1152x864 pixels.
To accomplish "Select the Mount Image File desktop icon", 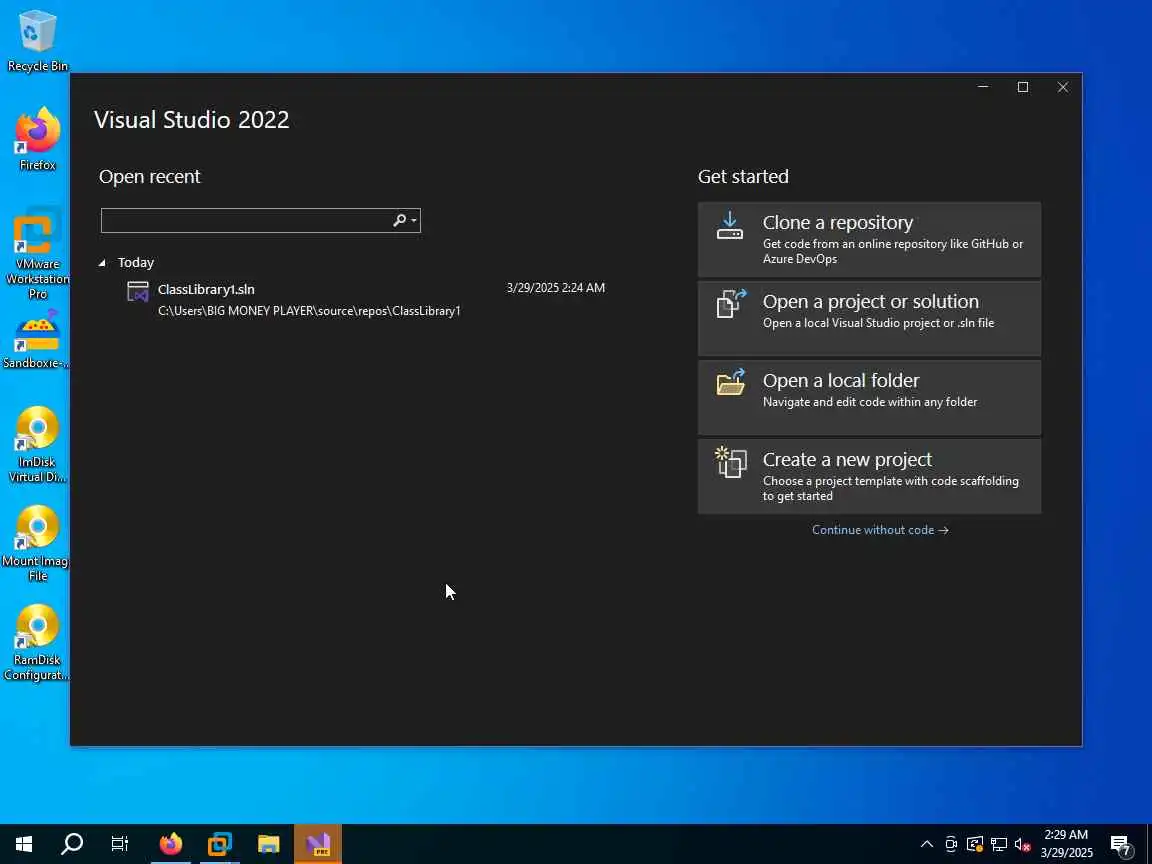I will click(x=37, y=544).
